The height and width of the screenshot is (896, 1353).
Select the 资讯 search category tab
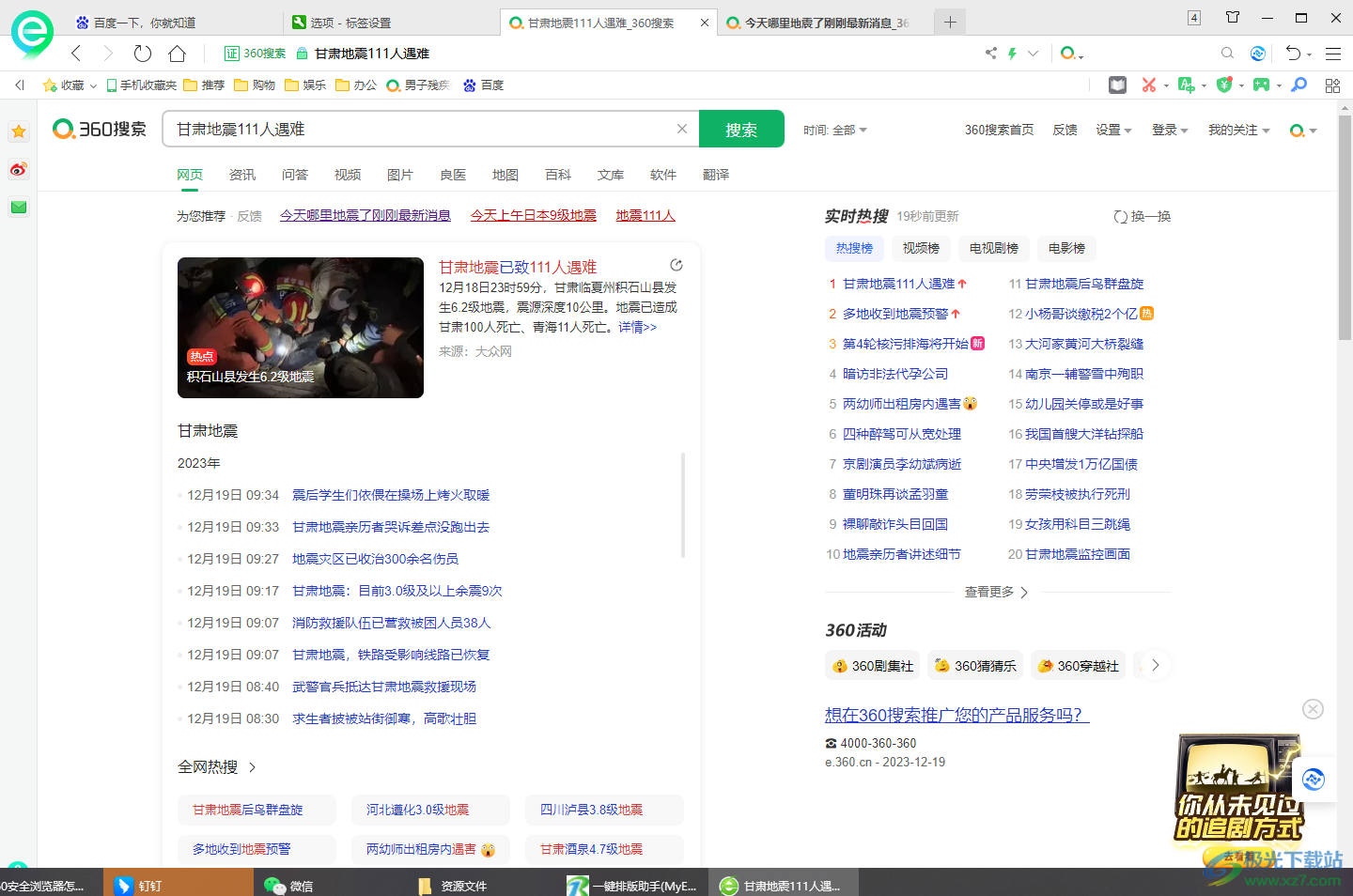pos(242,175)
